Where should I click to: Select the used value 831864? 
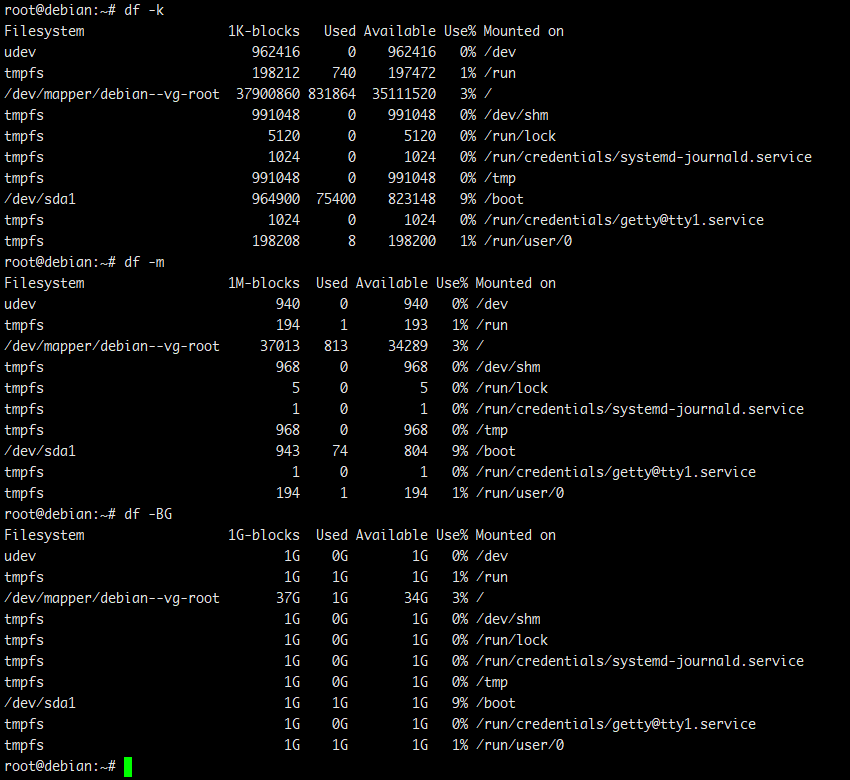332,94
